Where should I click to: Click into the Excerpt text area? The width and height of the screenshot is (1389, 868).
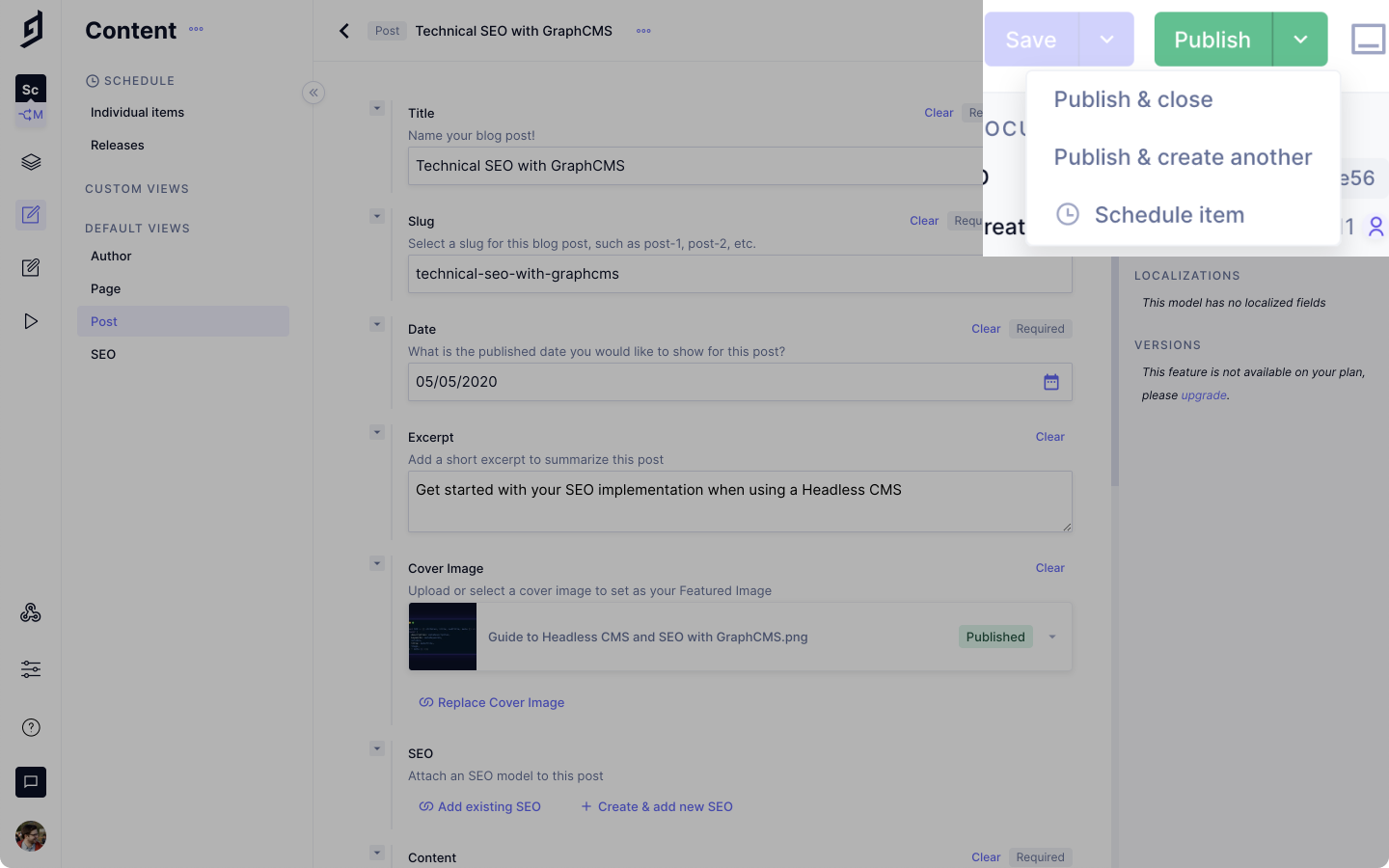(x=740, y=502)
